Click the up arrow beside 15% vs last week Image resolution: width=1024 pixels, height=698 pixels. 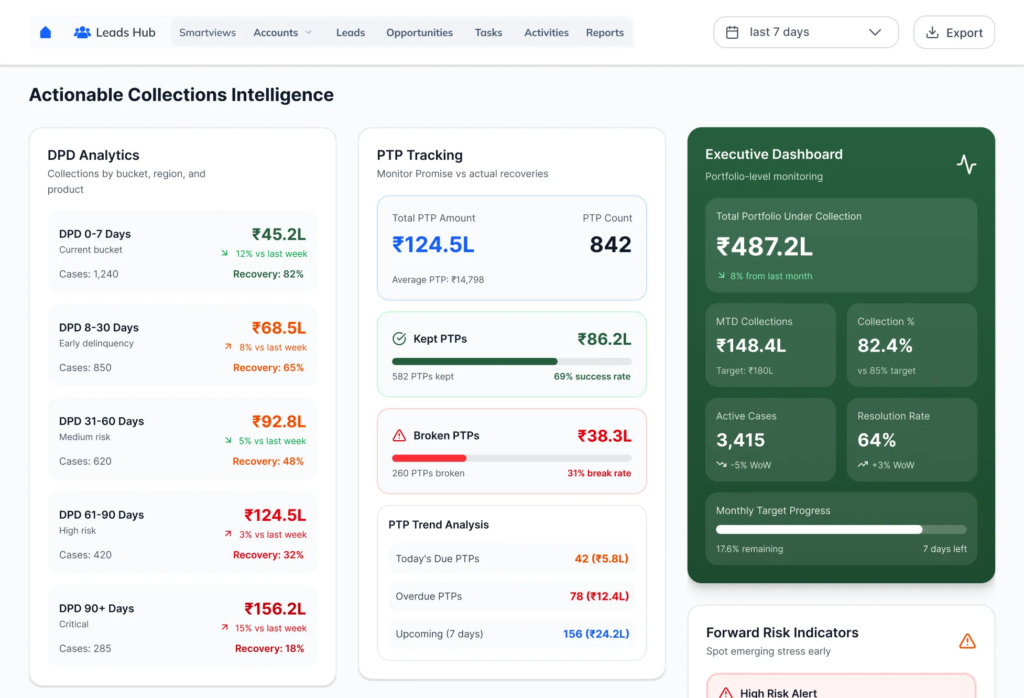click(x=225, y=627)
